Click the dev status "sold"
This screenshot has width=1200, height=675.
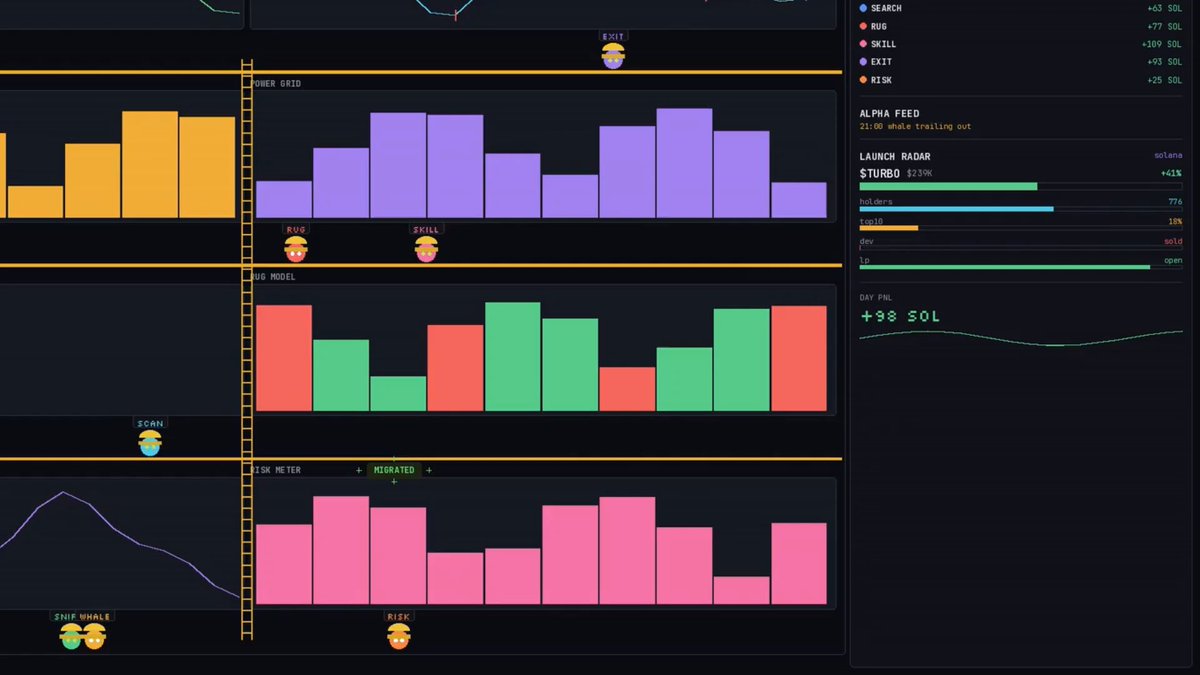coord(1173,241)
